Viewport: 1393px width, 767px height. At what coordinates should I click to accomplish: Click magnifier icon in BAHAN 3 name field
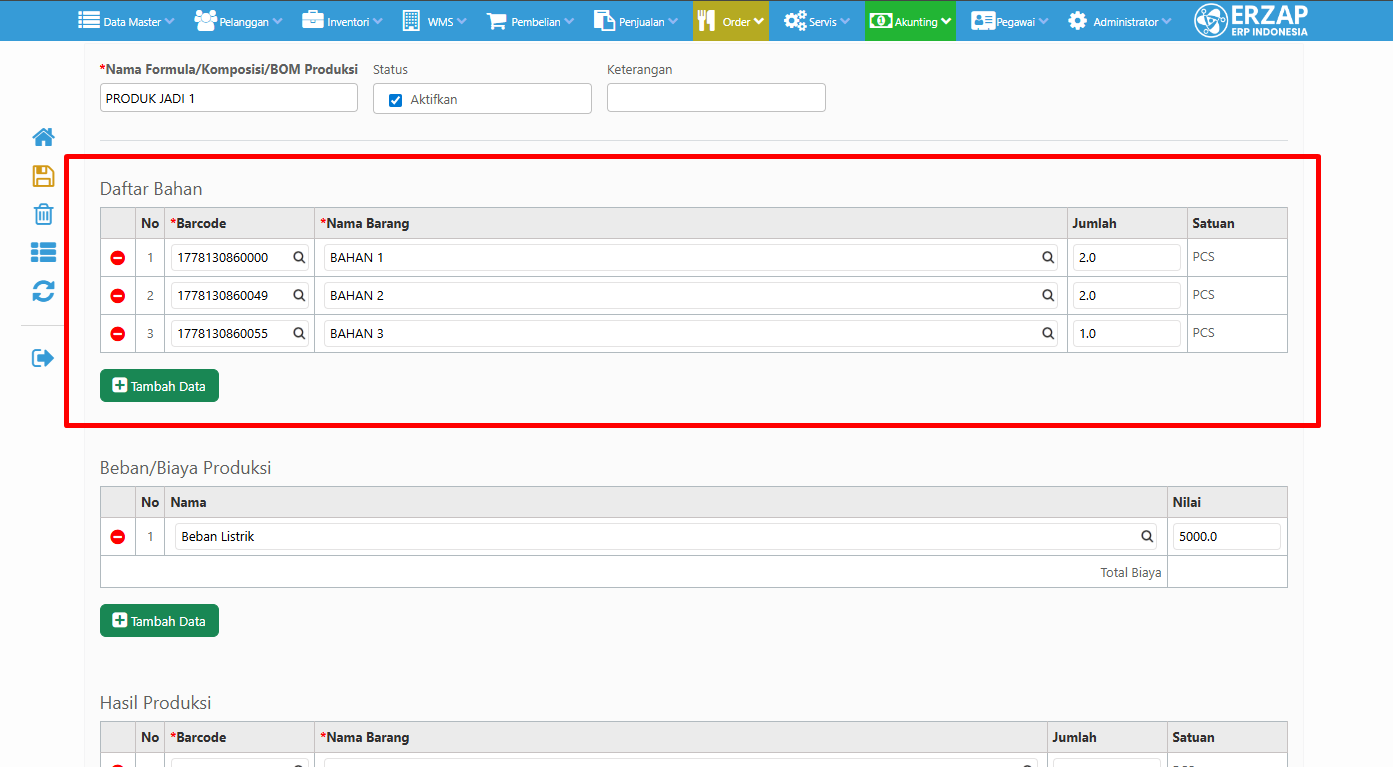click(x=1048, y=333)
